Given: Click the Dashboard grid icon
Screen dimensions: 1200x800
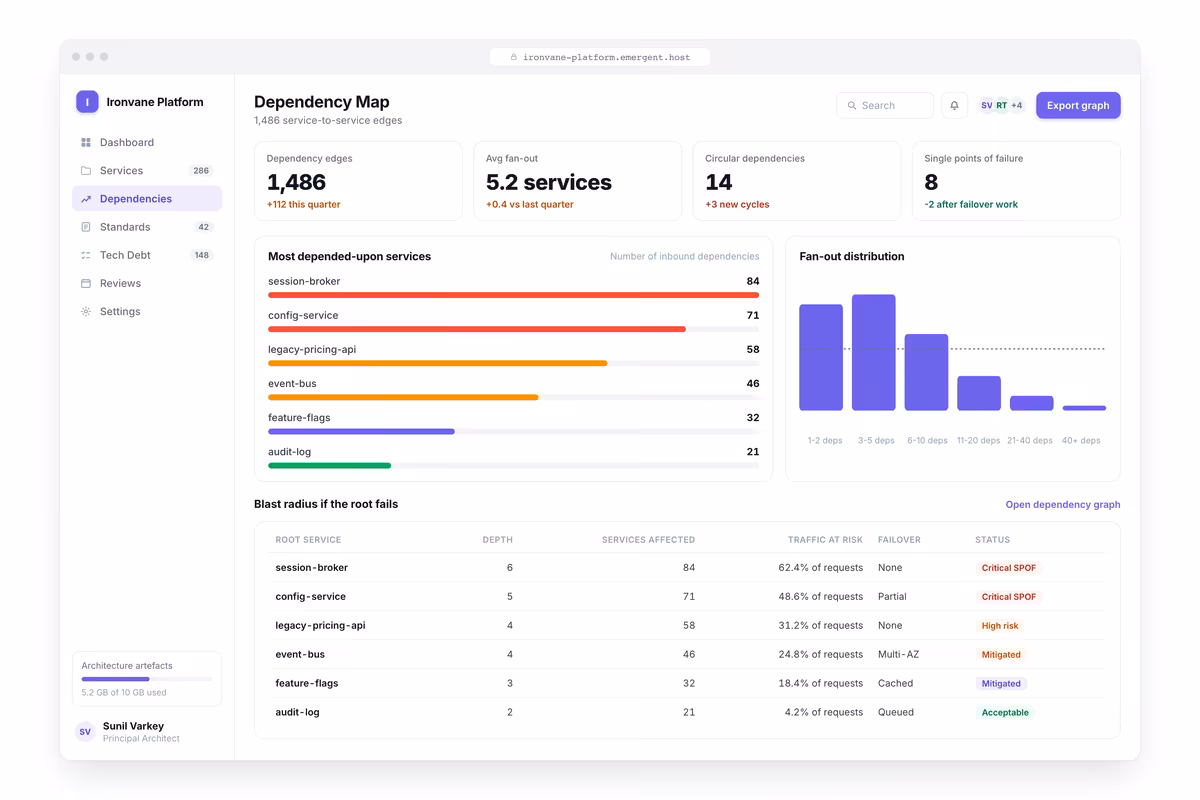Looking at the screenshot, I should (86, 142).
